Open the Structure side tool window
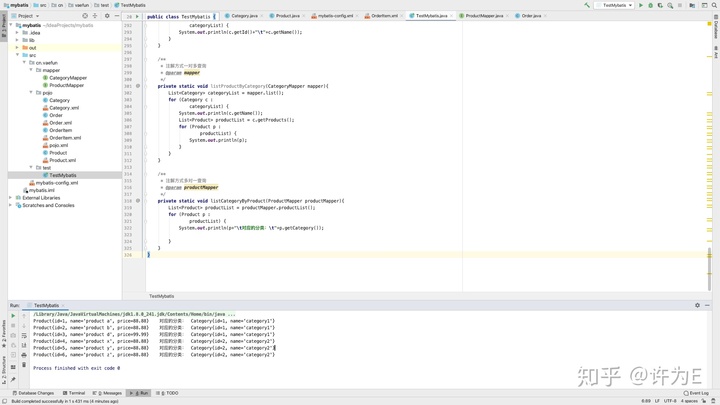 [x=4, y=370]
